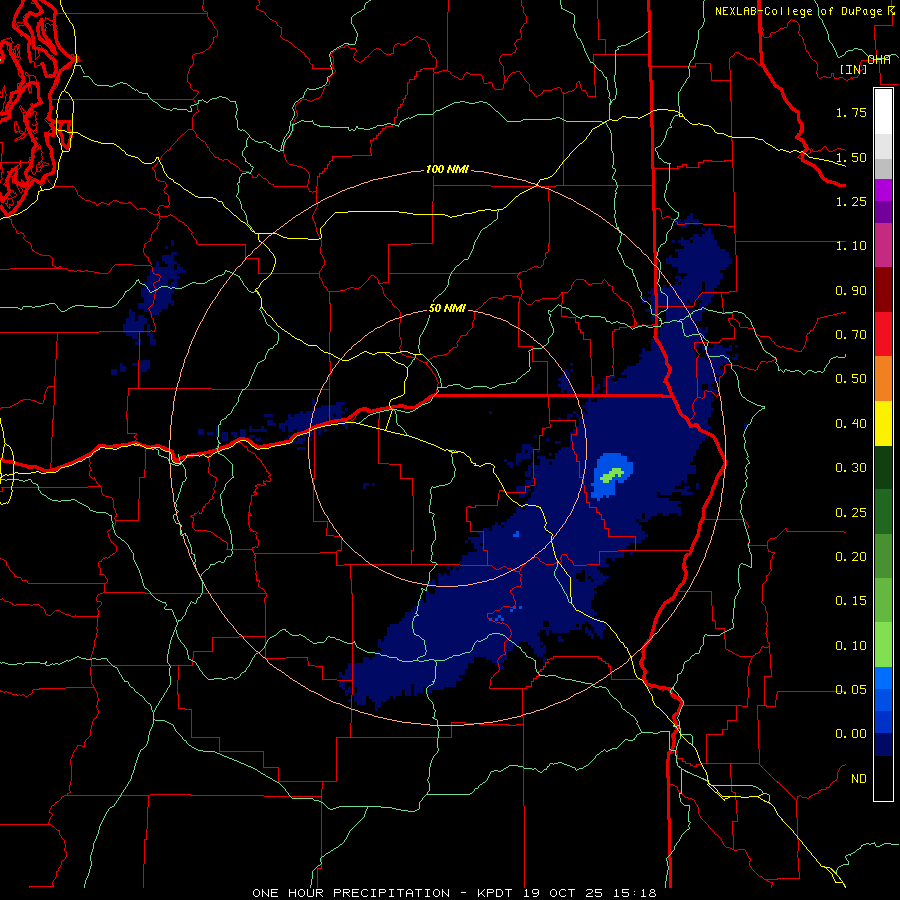Image resolution: width=900 pixels, height=900 pixels.
Task: Click the magenta swatch above 1.25
Action: click(883, 190)
